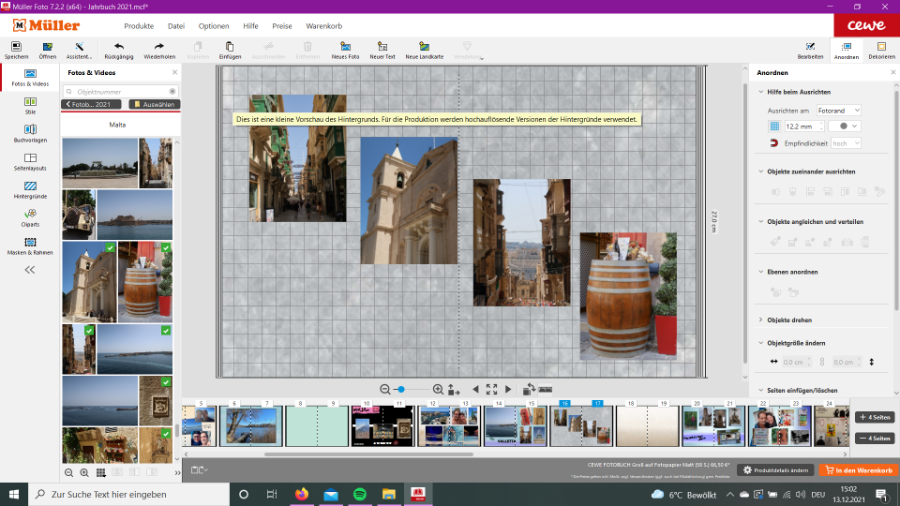Open the Fotorand alignment dropdown

pos(838,110)
